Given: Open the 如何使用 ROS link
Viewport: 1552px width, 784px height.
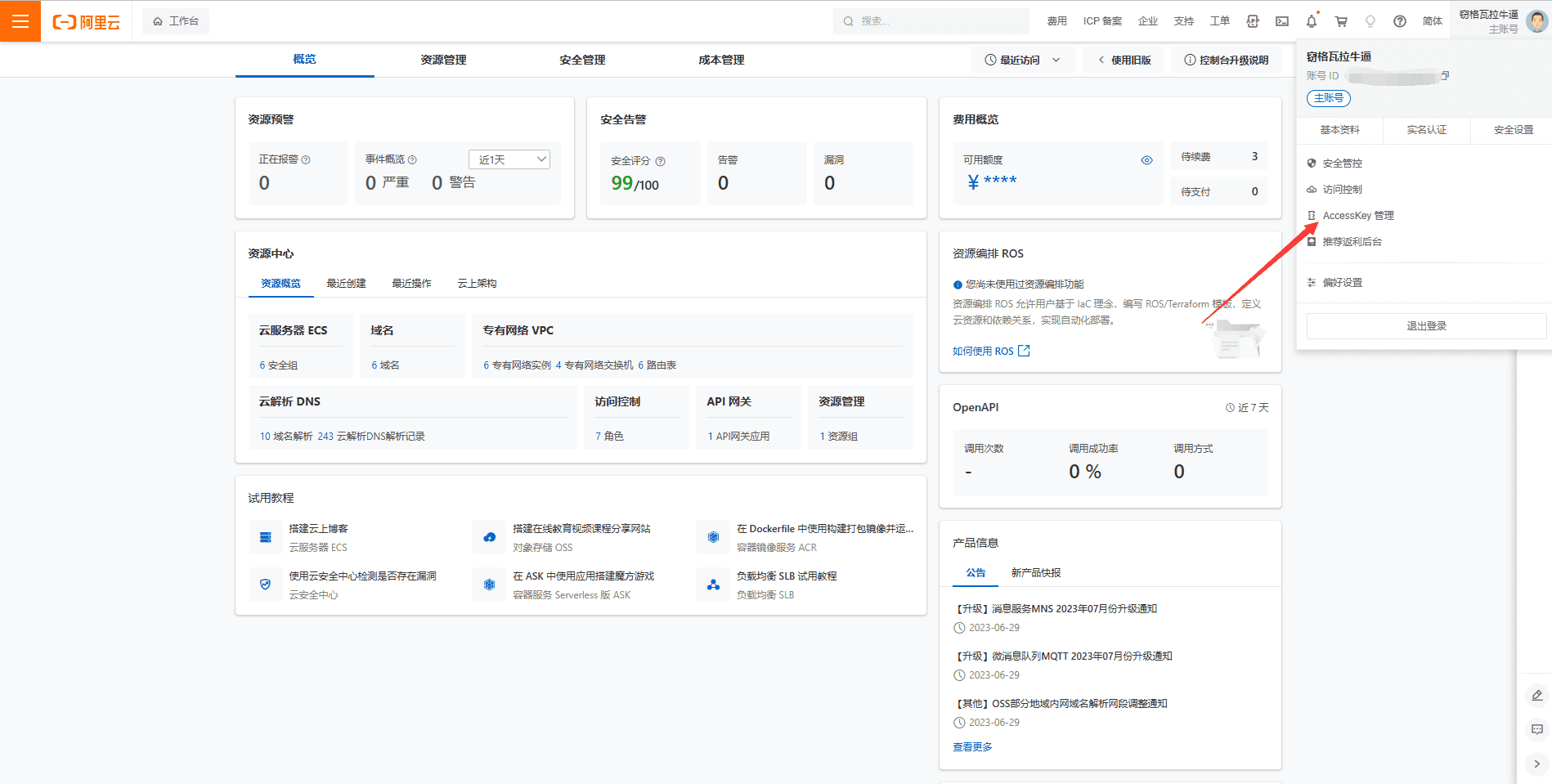Looking at the screenshot, I should click(984, 351).
